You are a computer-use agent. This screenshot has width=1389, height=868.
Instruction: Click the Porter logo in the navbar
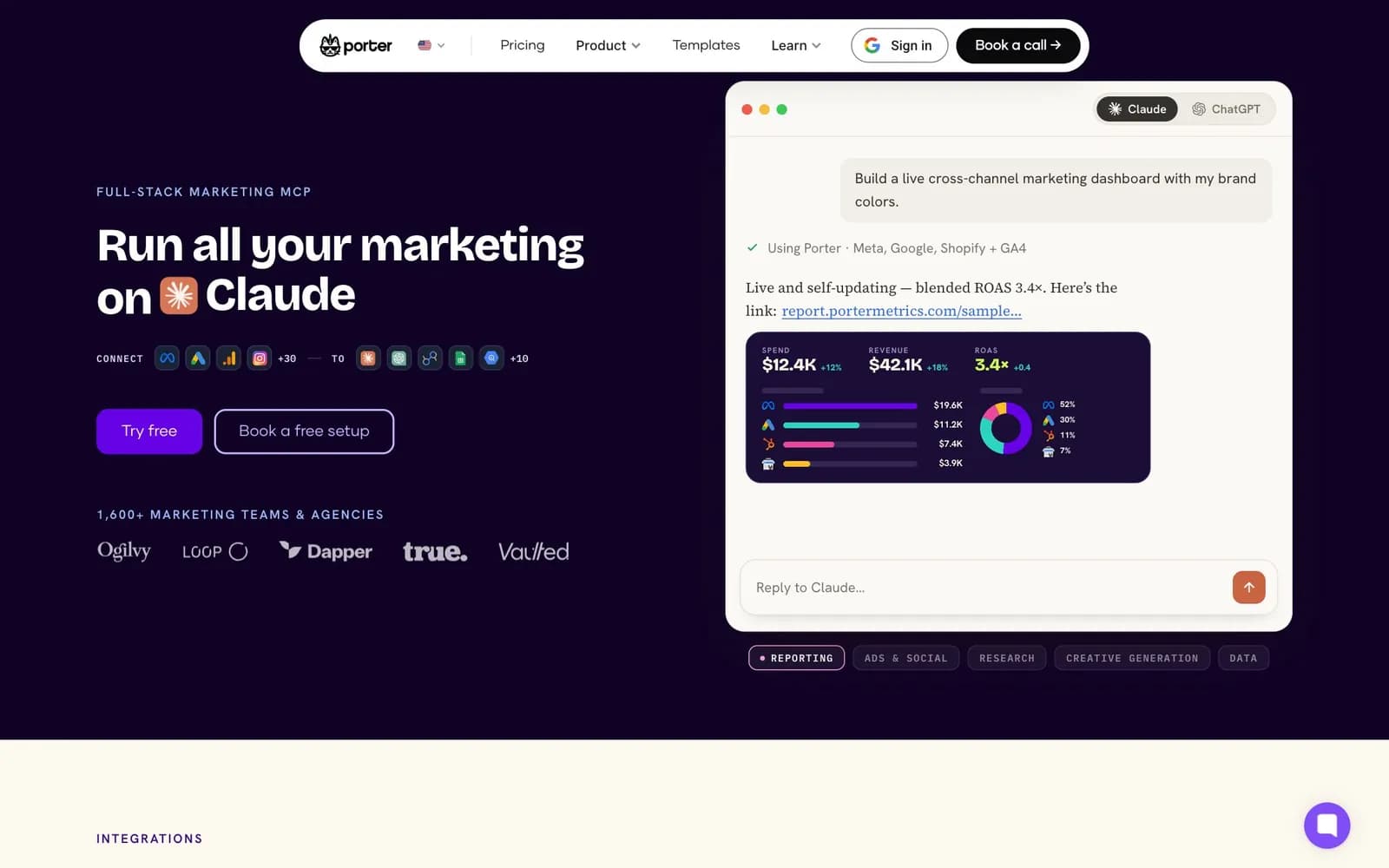pyautogui.click(x=356, y=45)
